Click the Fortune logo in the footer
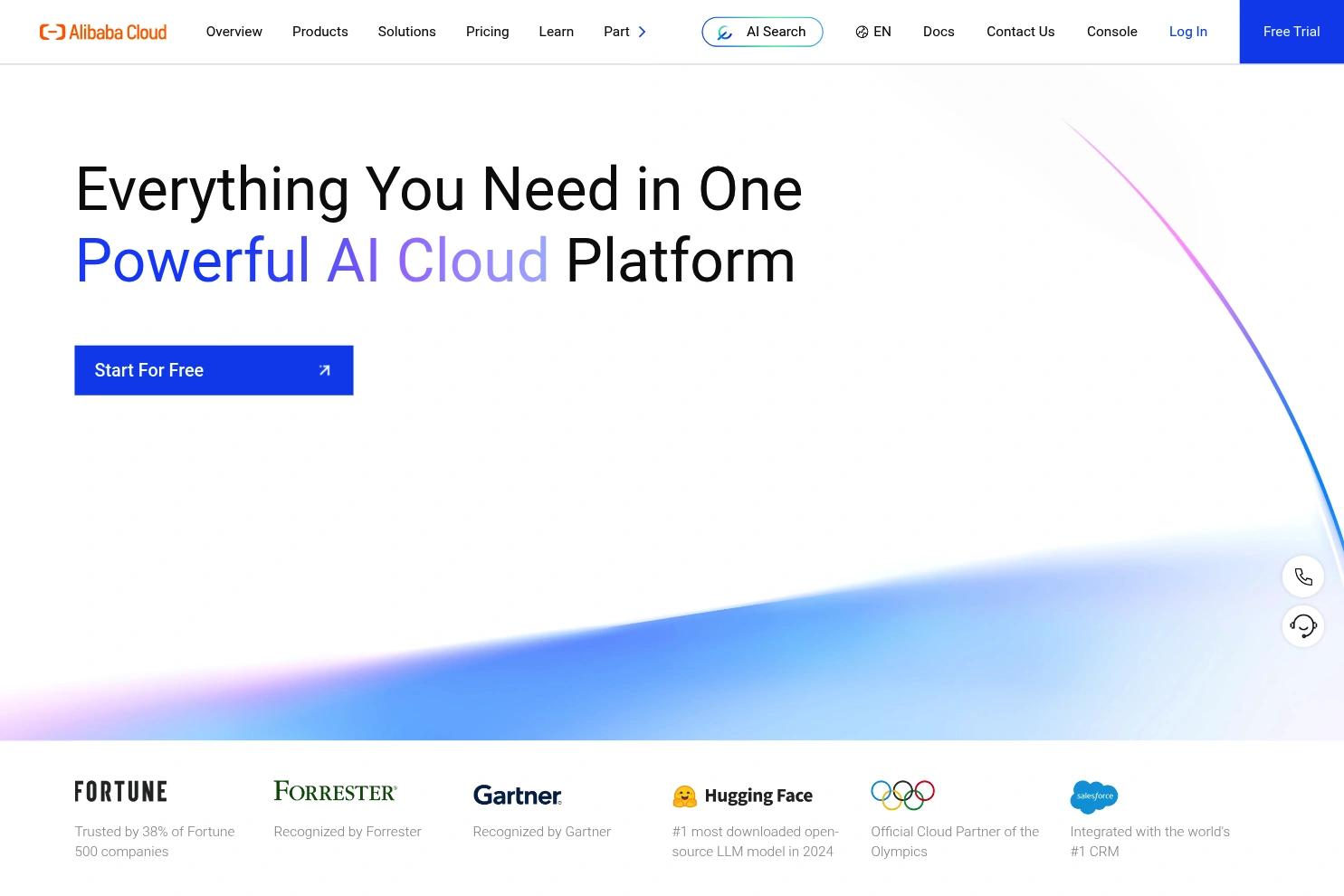This screenshot has height=896, width=1344. click(119, 790)
